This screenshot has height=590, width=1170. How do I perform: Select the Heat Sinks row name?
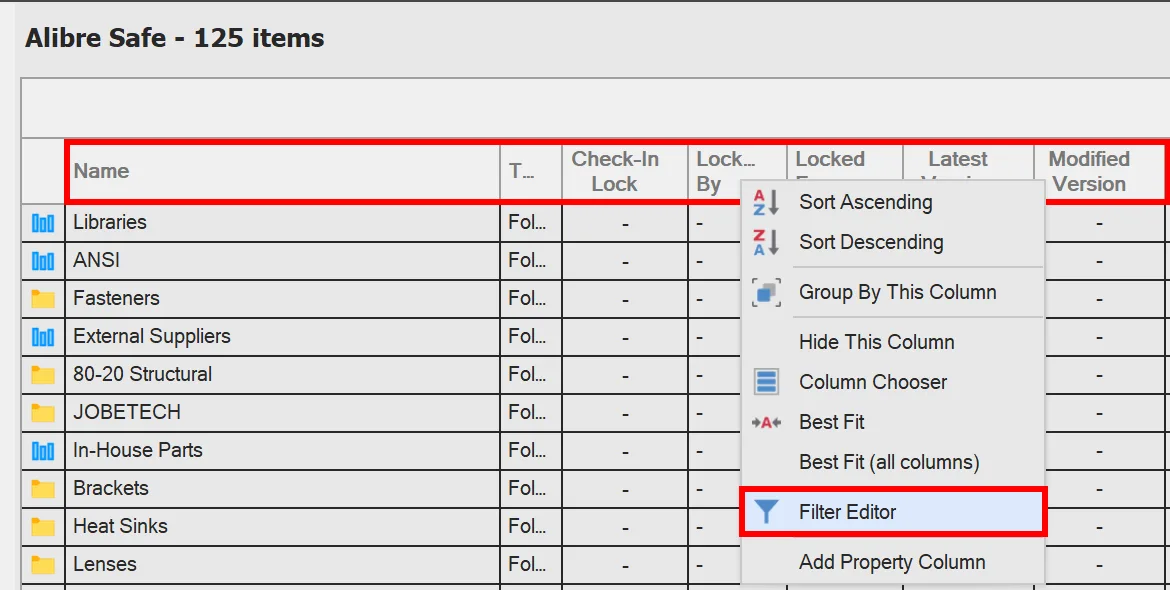pos(120,527)
